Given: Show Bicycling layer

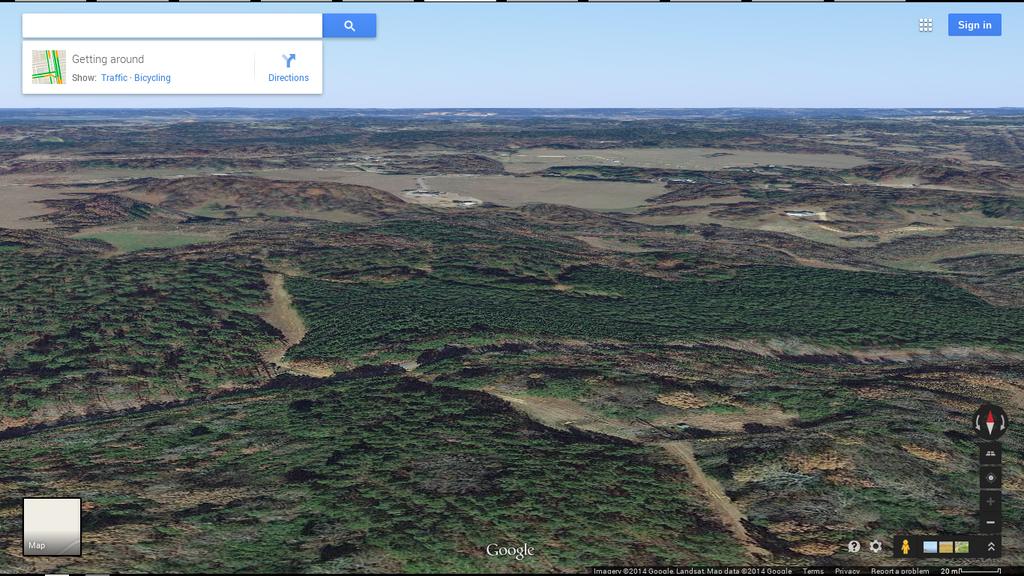Looking at the screenshot, I should pyautogui.click(x=152, y=78).
